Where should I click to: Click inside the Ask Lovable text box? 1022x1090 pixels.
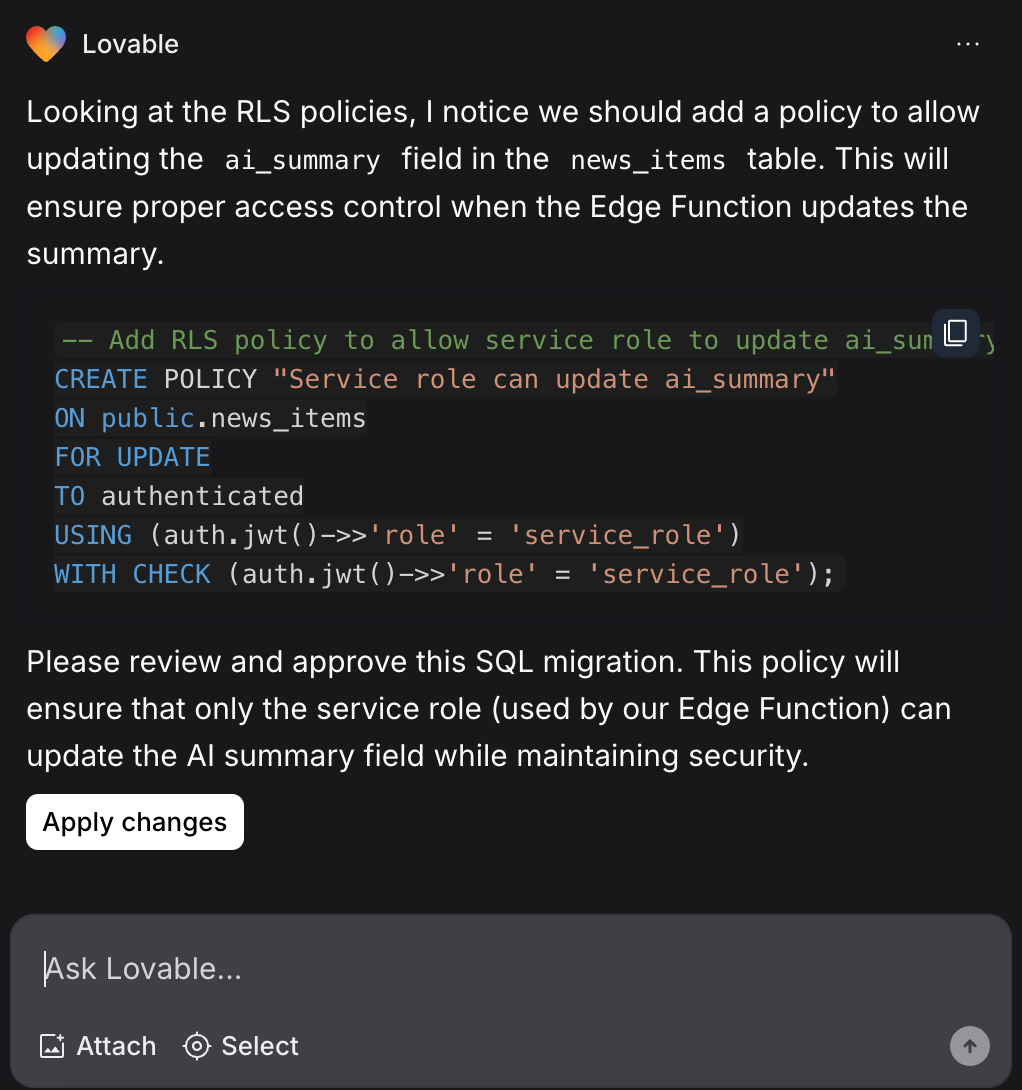(300, 967)
